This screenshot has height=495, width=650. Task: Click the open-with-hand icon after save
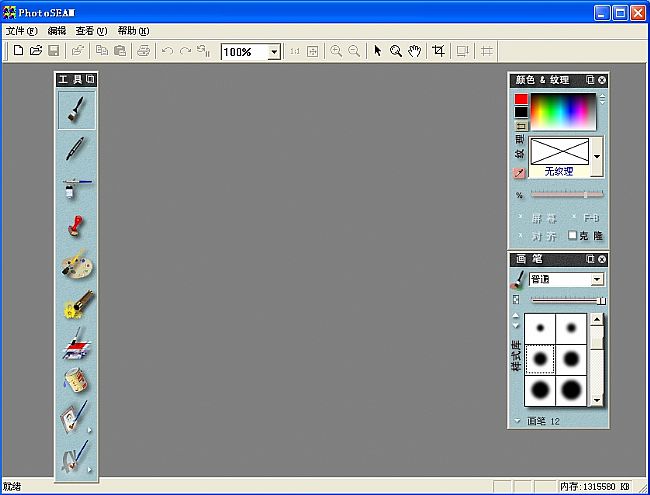coord(78,51)
